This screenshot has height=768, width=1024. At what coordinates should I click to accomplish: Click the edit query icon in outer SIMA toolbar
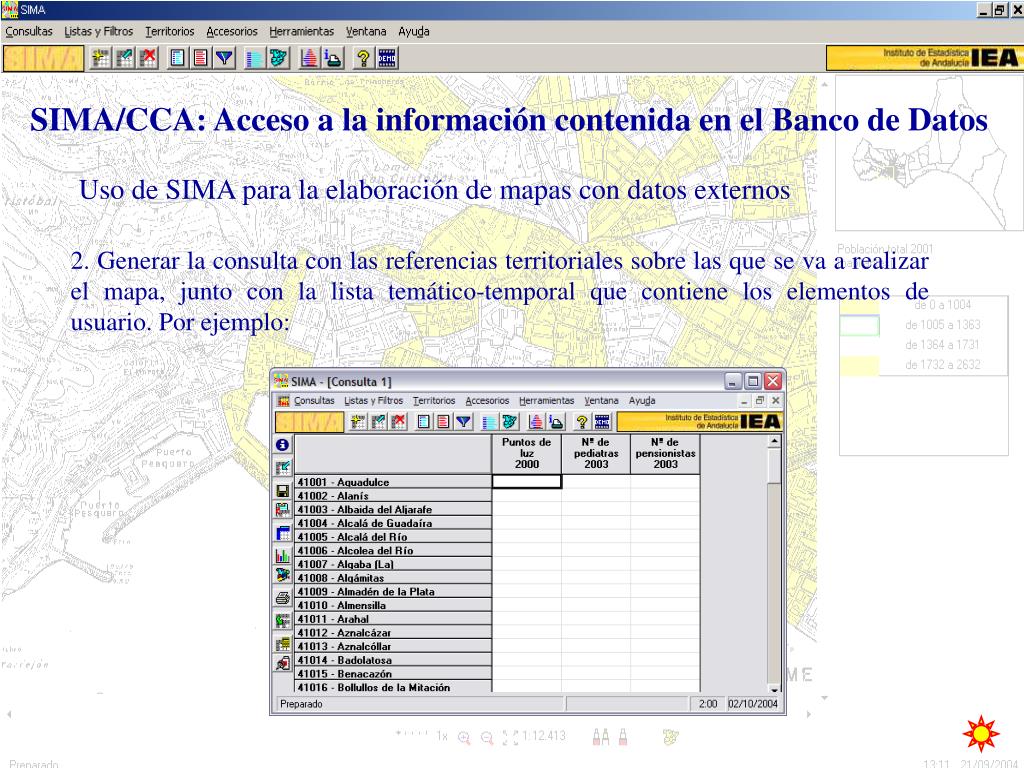click(125, 58)
